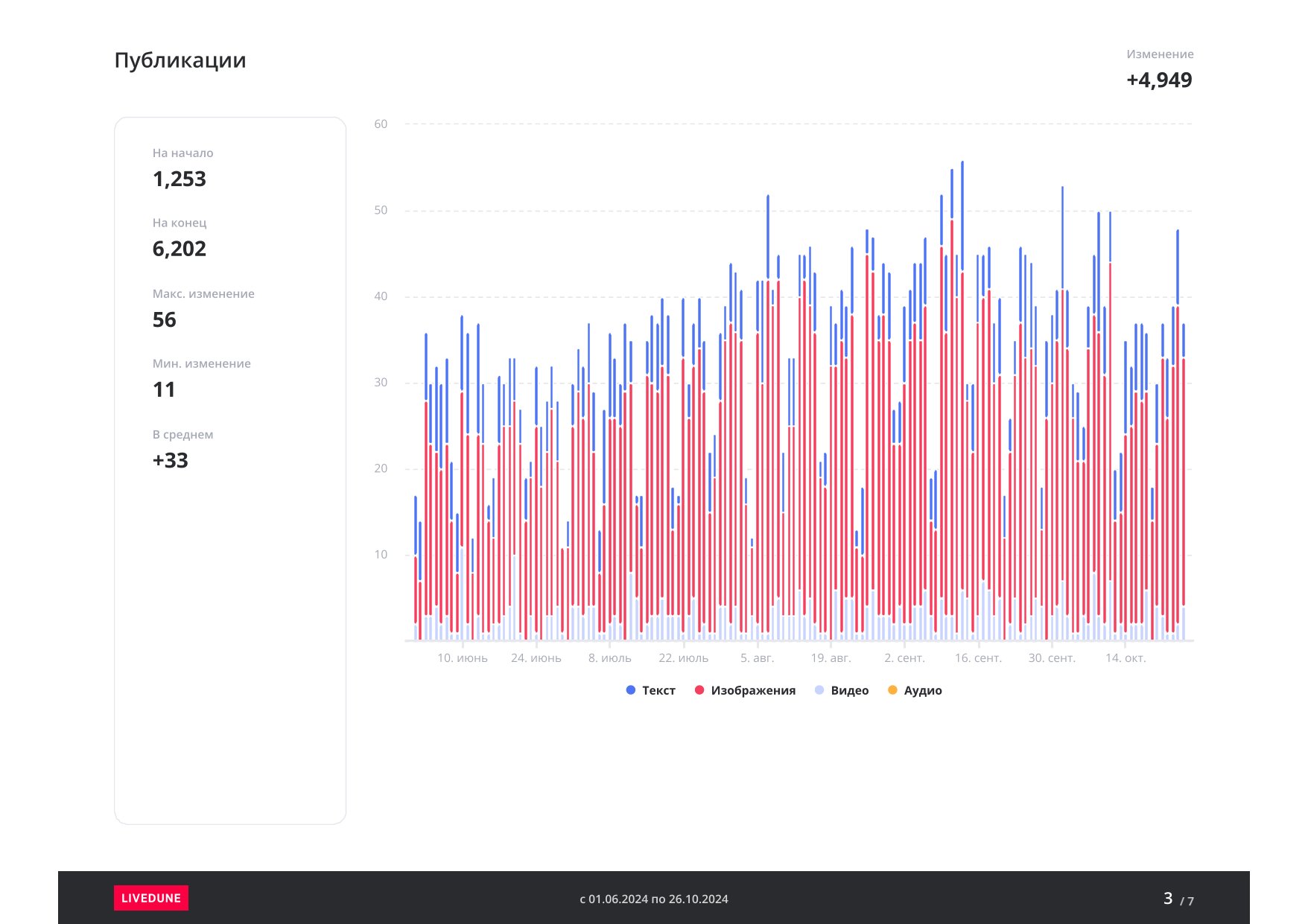
Task: Toggle the Аудио series in legend
Action: click(x=915, y=690)
